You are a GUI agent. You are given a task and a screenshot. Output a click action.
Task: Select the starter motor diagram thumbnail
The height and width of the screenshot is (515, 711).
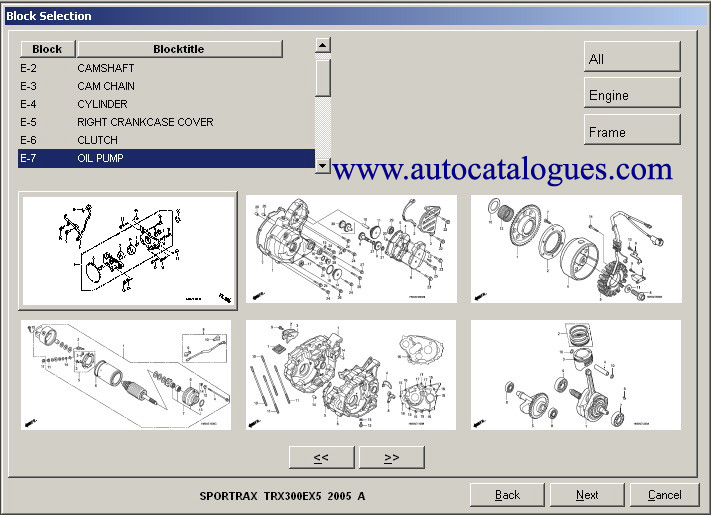point(128,375)
